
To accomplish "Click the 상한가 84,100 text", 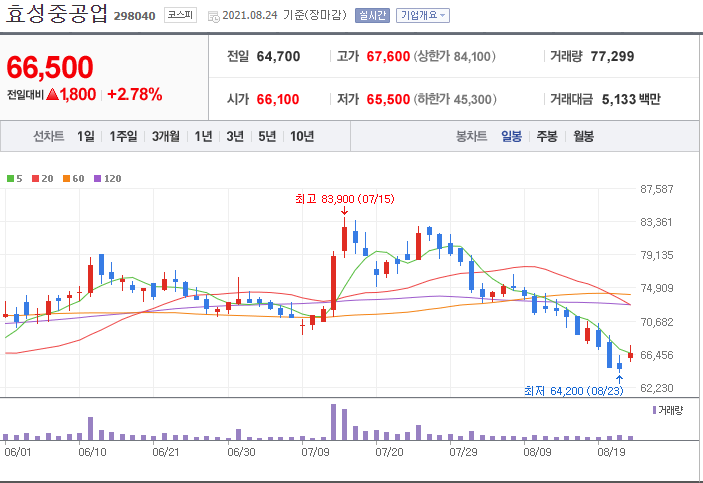I will (455, 57).
